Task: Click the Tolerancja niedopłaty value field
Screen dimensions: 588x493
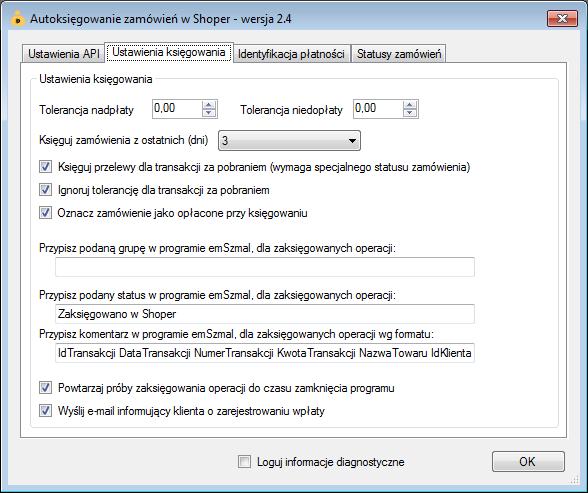Action: pos(378,109)
